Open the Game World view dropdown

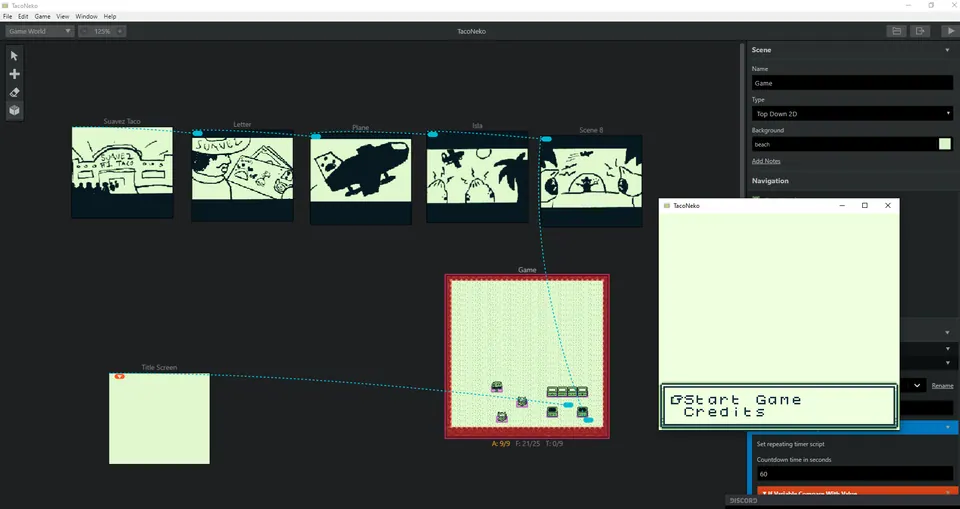point(40,31)
